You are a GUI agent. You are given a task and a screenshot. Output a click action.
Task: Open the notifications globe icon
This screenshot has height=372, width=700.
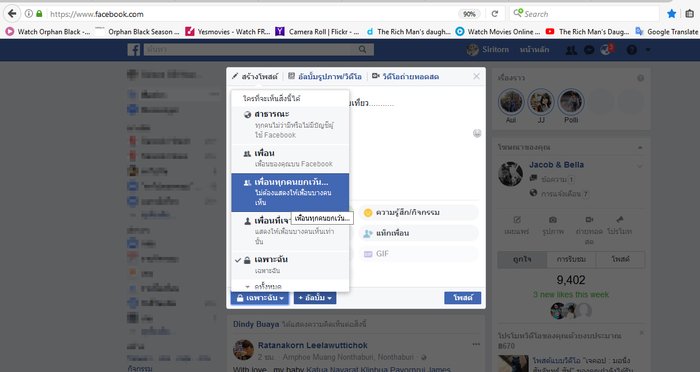pyautogui.click(x=606, y=50)
